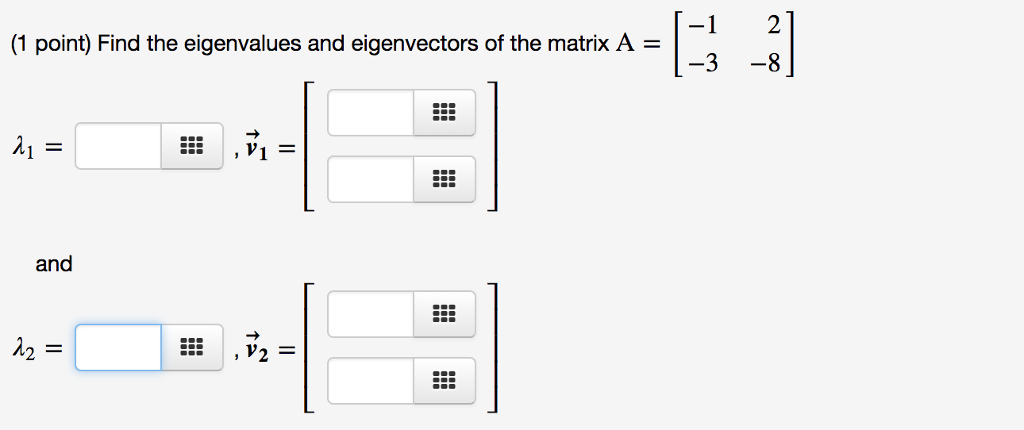1024x430 pixels.
Task: Select the second component field of v1
Action: tap(370, 179)
